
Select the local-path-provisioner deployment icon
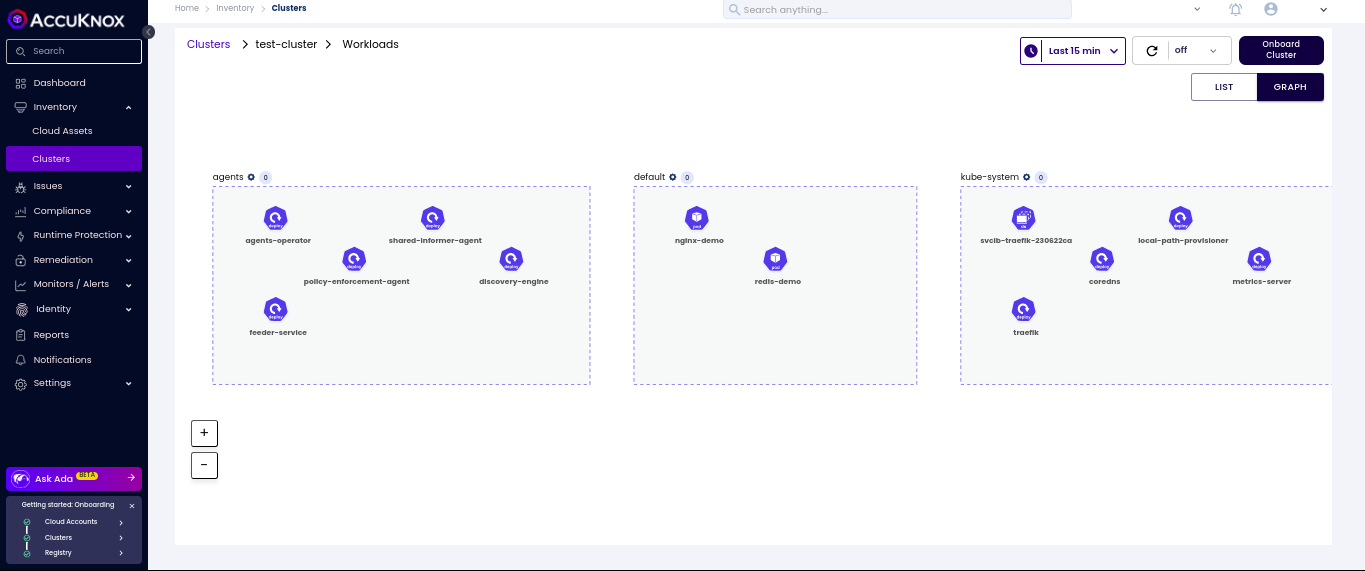1181,218
